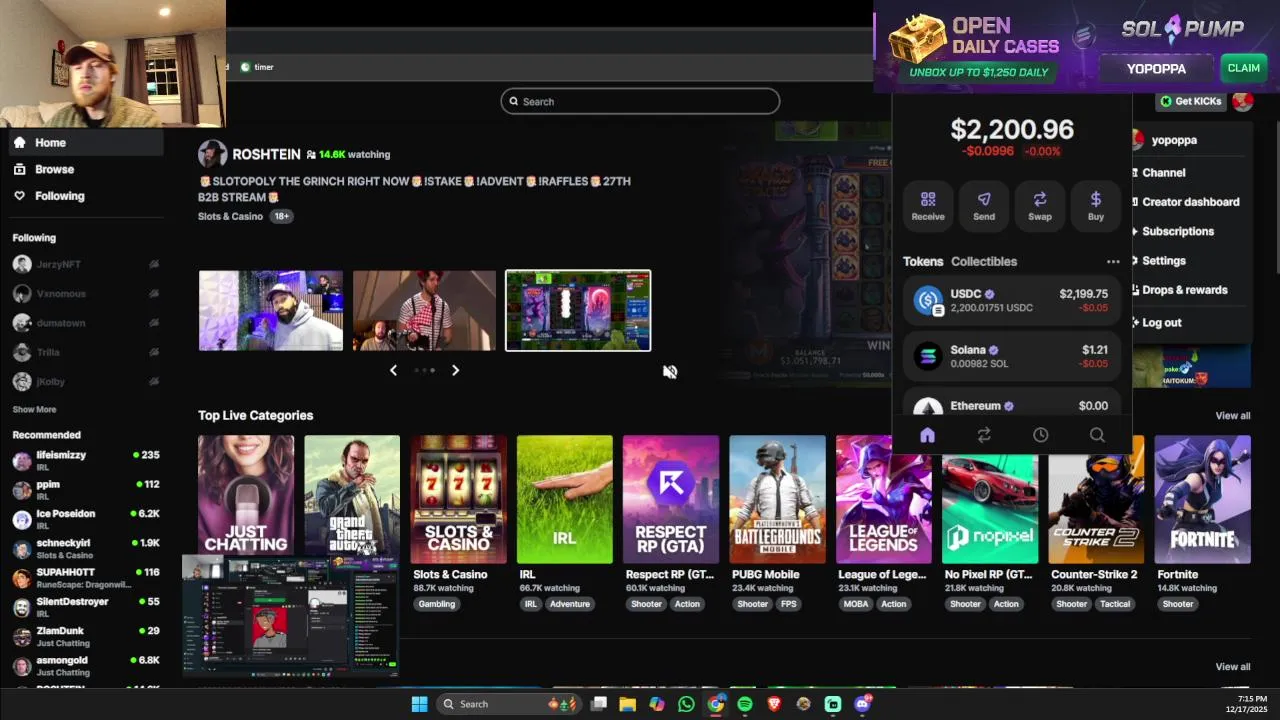Open SUPAHHOTT recommended channel
Viewport: 1280px width, 720px height.
[85, 578]
